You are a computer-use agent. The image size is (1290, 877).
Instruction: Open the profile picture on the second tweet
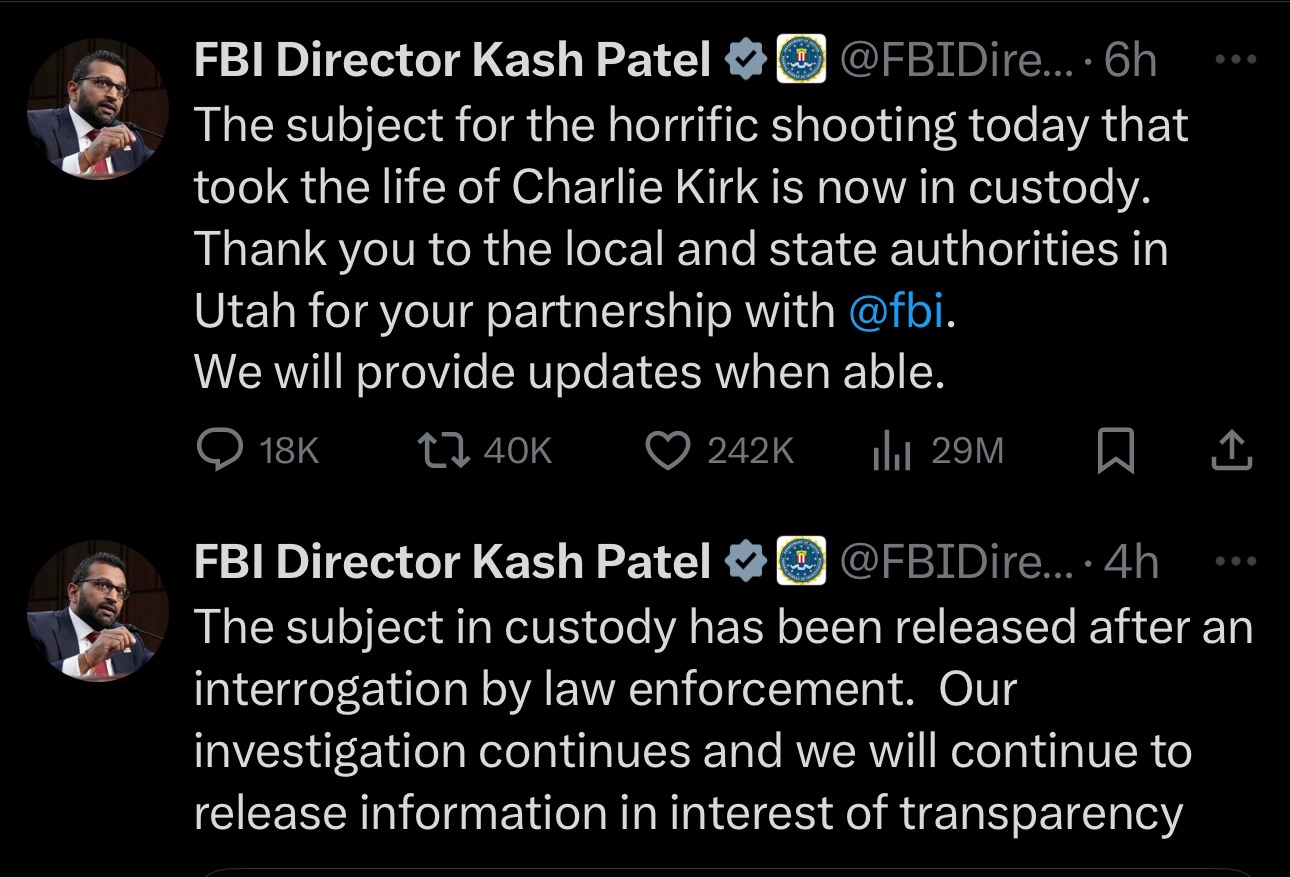click(97, 612)
